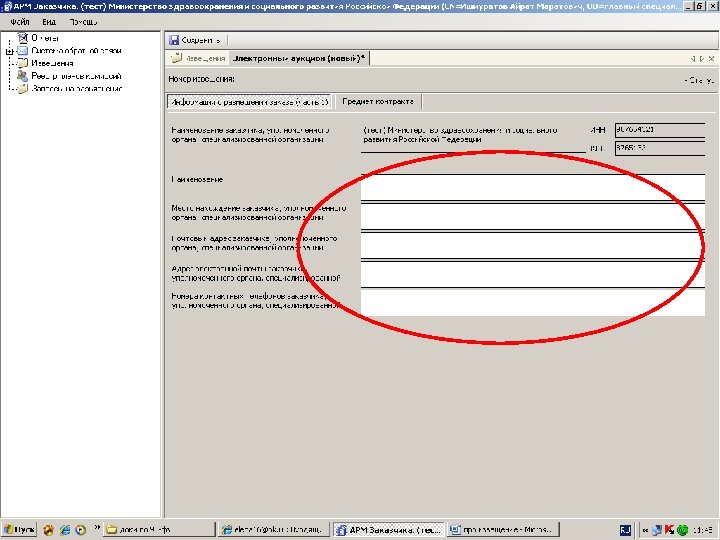Open the Windows Пуск start button
The width and height of the screenshot is (720, 540).
coord(19,529)
